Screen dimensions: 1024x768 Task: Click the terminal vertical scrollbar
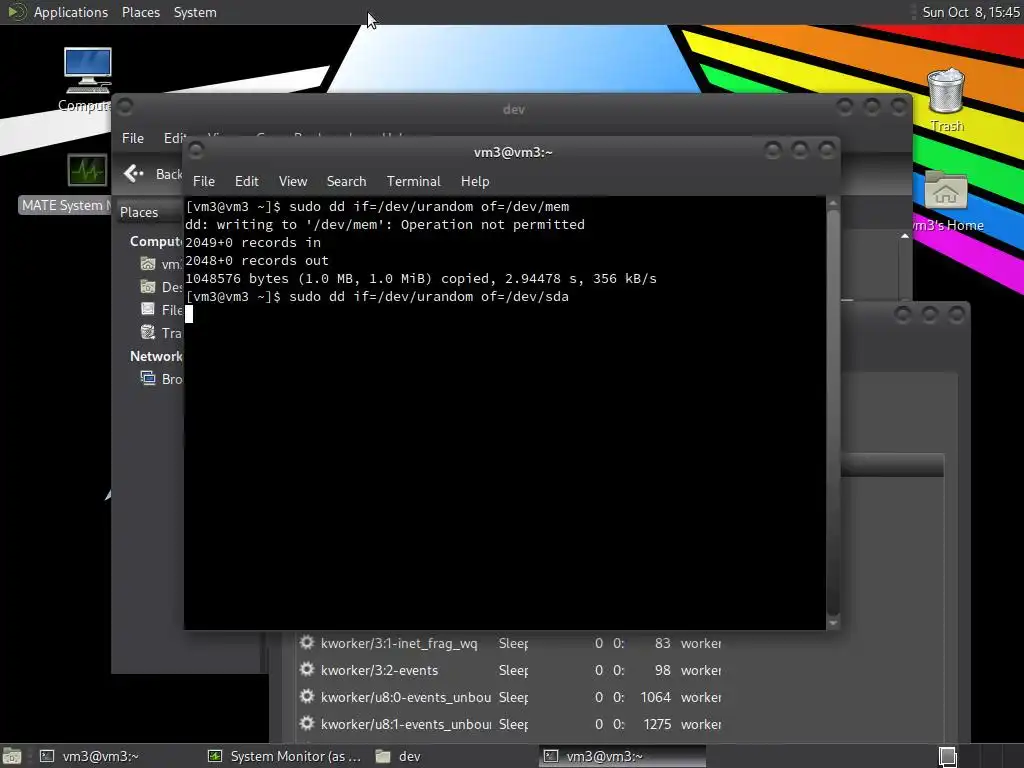coord(833,413)
